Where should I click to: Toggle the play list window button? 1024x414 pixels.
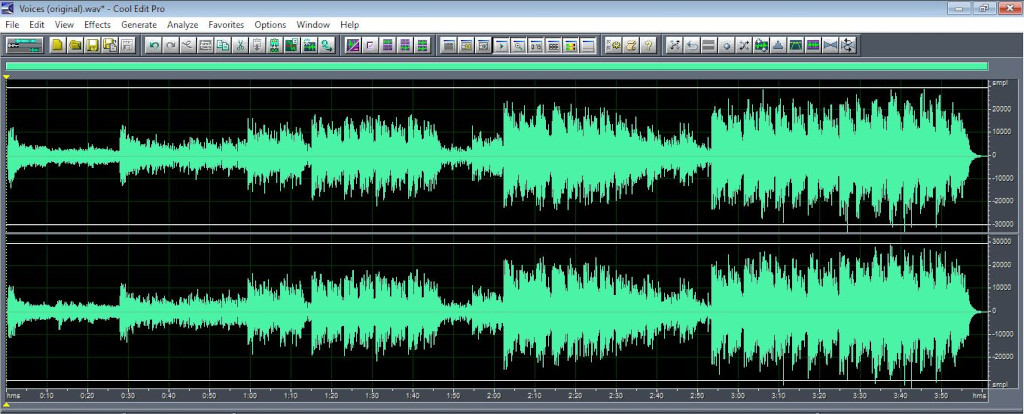click(483, 45)
